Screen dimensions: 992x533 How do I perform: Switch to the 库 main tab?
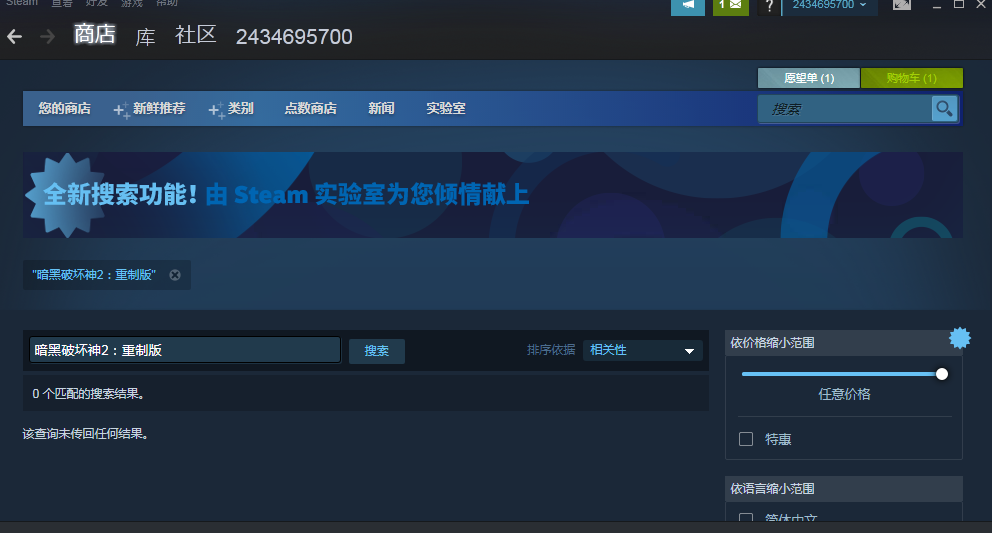tap(146, 37)
